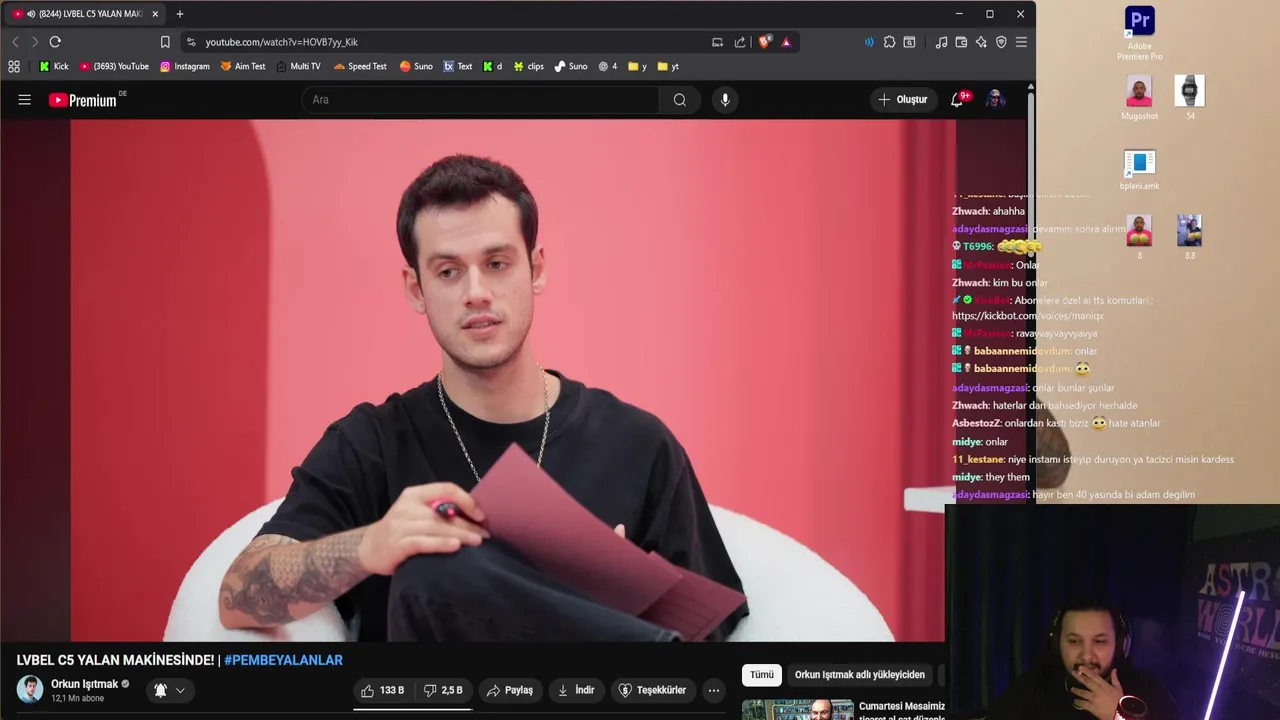Open the Kick bookmark
The image size is (1280, 720).
pos(54,66)
